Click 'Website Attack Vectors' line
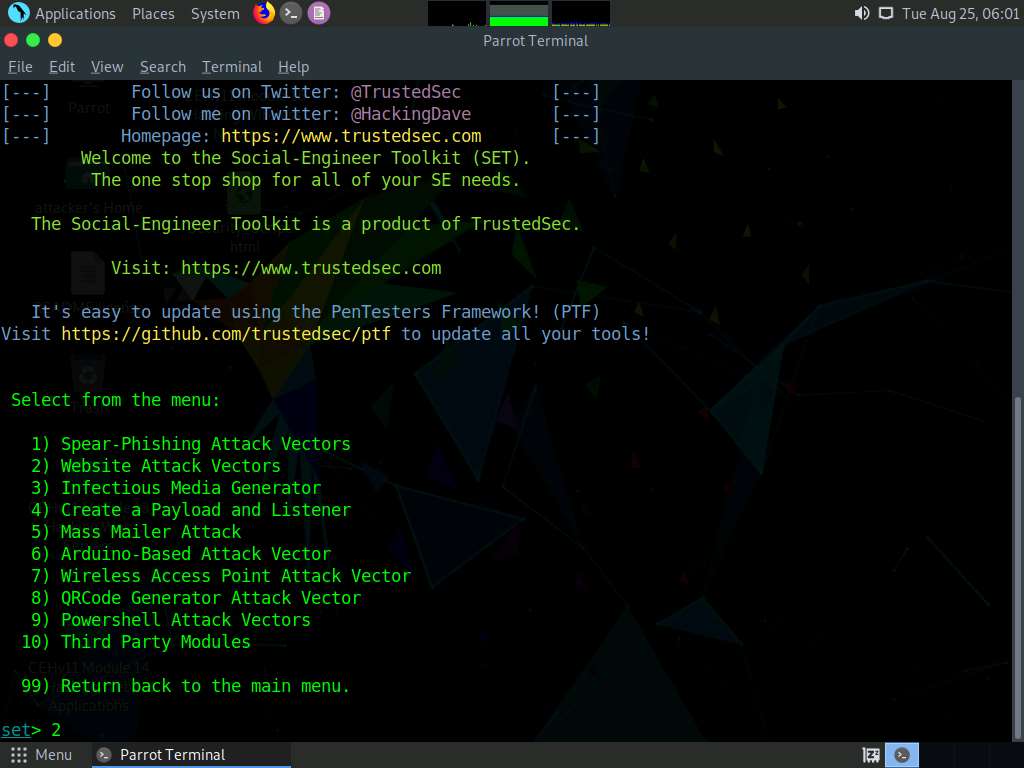The image size is (1024, 768). pos(156,466)
